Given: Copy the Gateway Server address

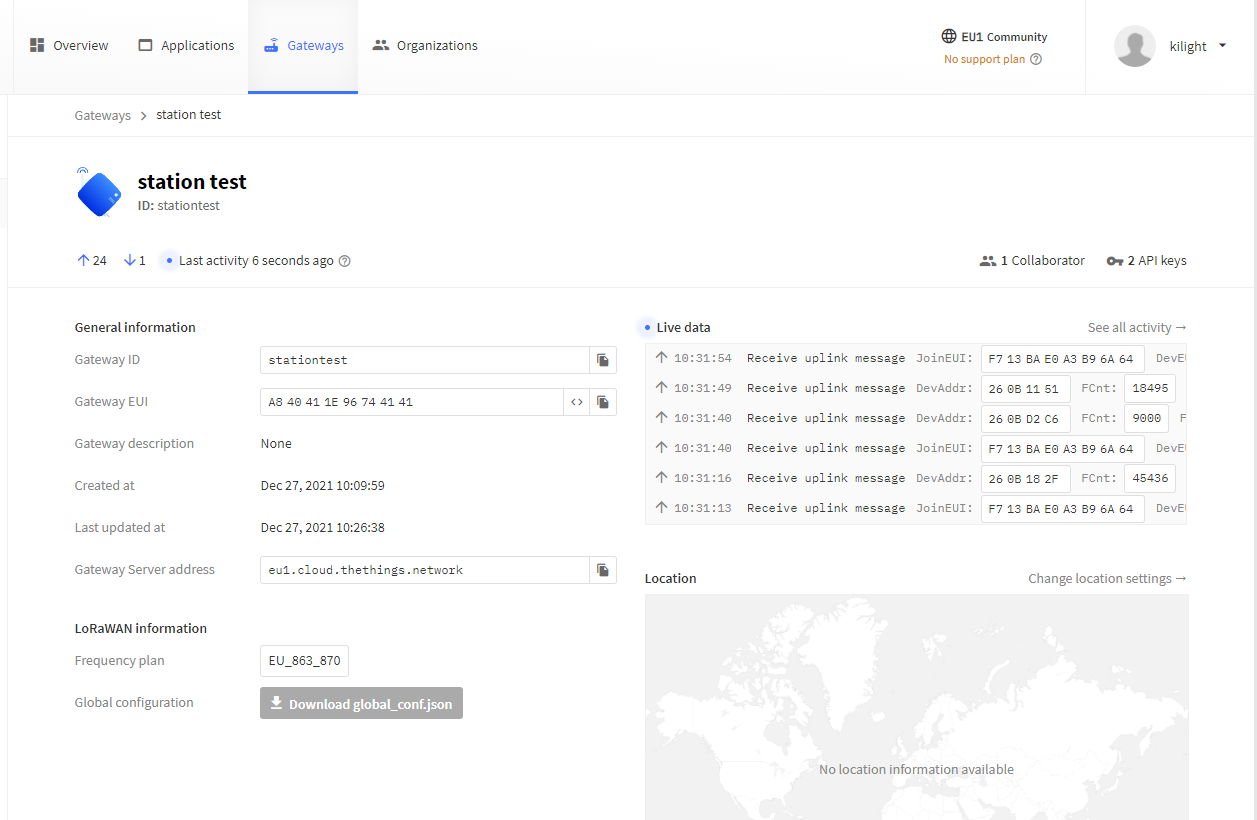Looking at the screenshot, I should coord(603,570).
